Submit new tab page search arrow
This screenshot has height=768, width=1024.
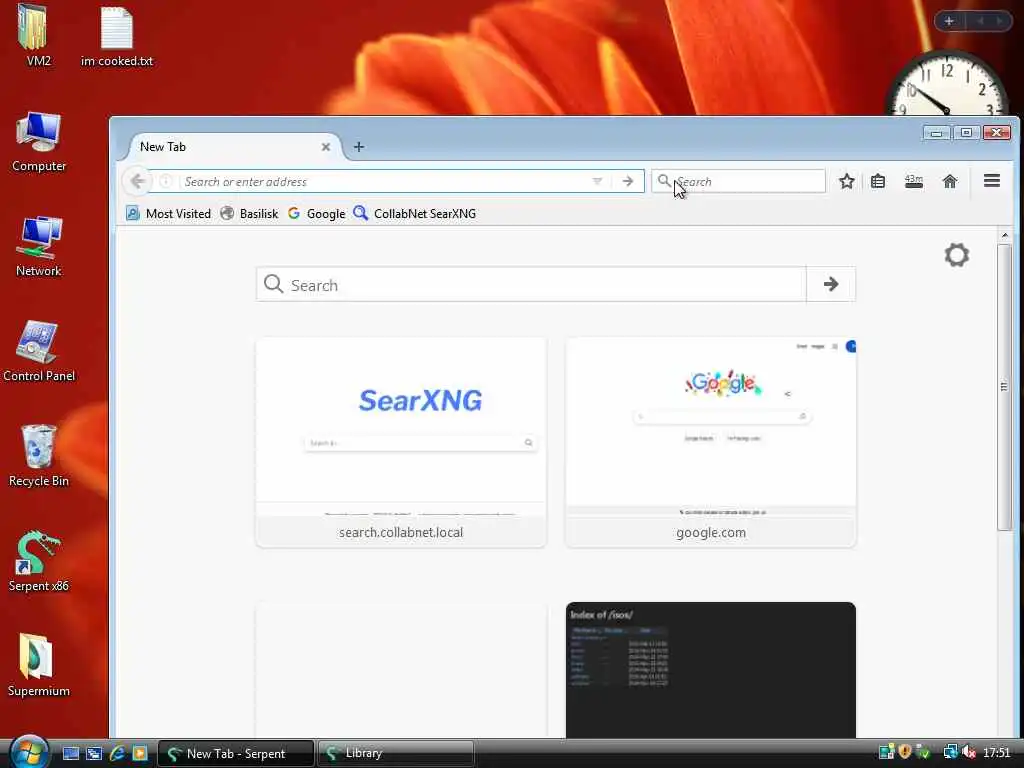(x=831, y=284)
